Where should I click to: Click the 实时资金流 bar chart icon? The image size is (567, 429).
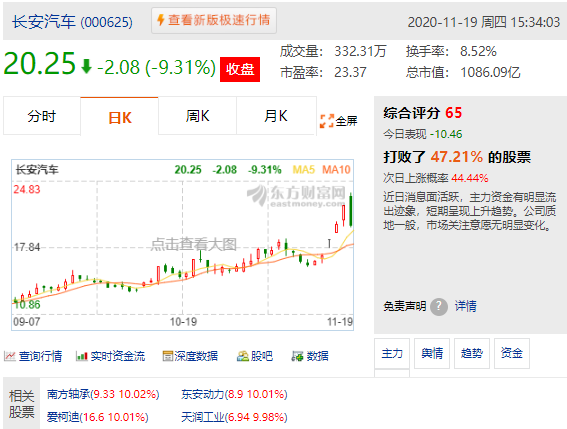pyautogui.click(x=82, y=356)
